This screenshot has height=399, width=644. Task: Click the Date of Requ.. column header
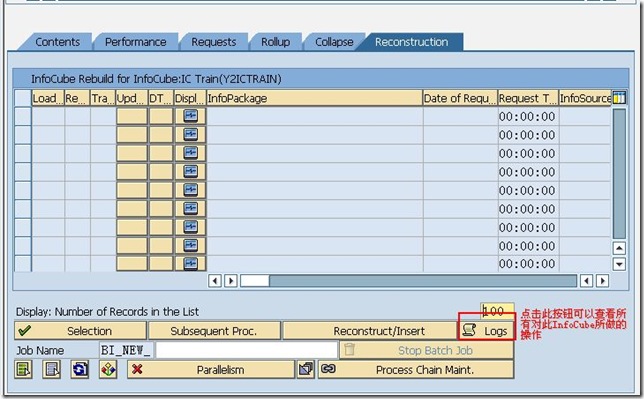(x=460, y=98)
